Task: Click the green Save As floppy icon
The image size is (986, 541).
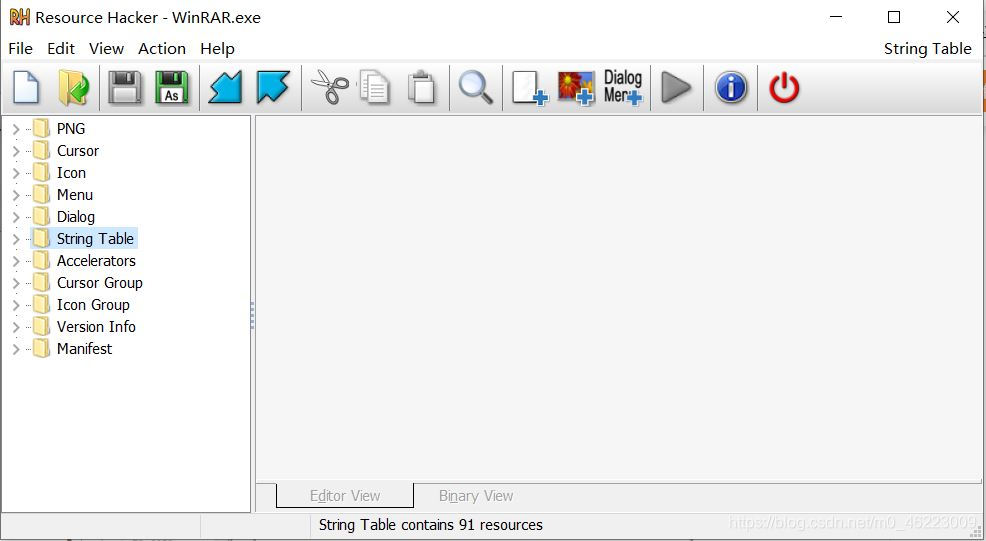Action: click(x=172, y=87)
